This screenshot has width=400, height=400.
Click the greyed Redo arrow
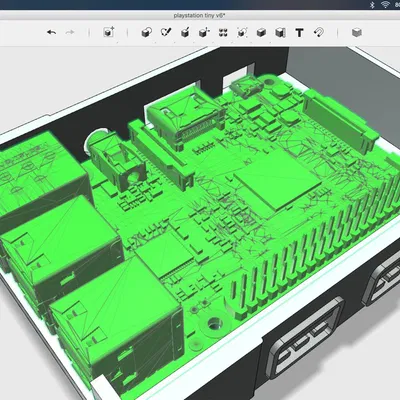coord(70,32)
